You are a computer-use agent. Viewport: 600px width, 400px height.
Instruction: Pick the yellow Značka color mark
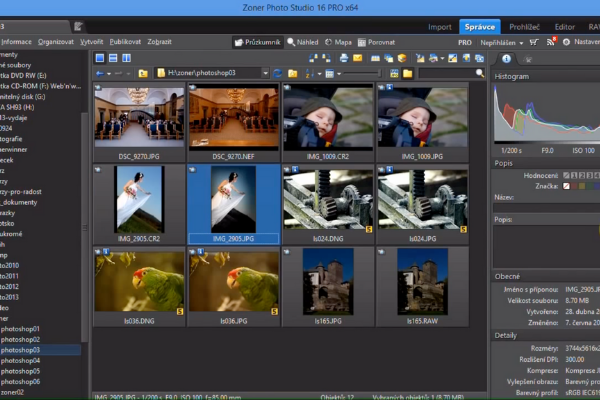pos(582,186)
